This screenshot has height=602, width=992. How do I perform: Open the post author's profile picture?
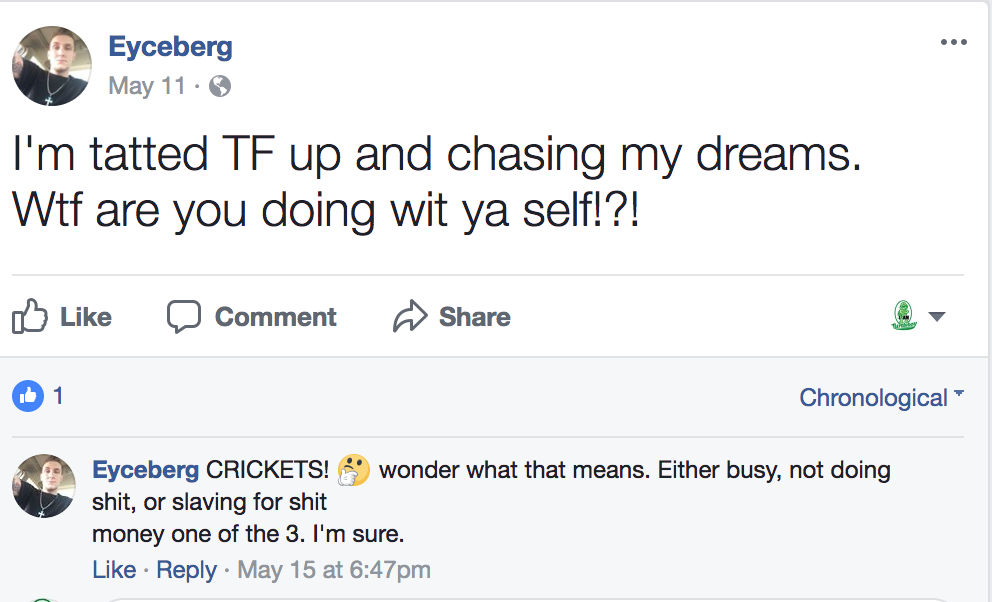(51, 67)
